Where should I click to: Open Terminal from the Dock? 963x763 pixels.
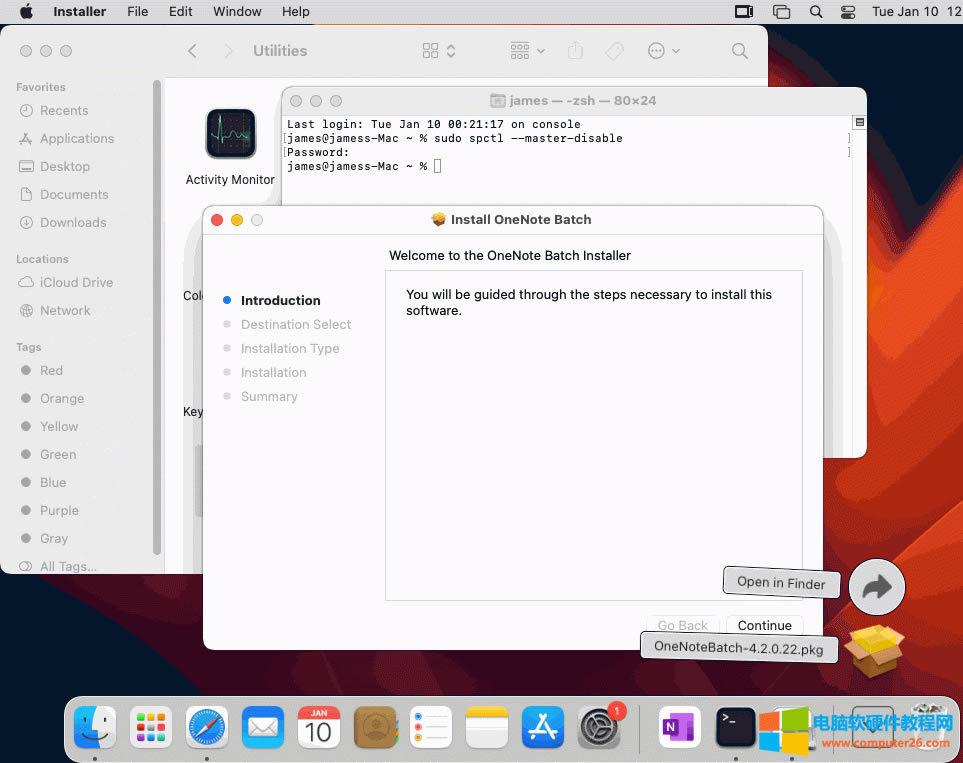pos(735,727)
